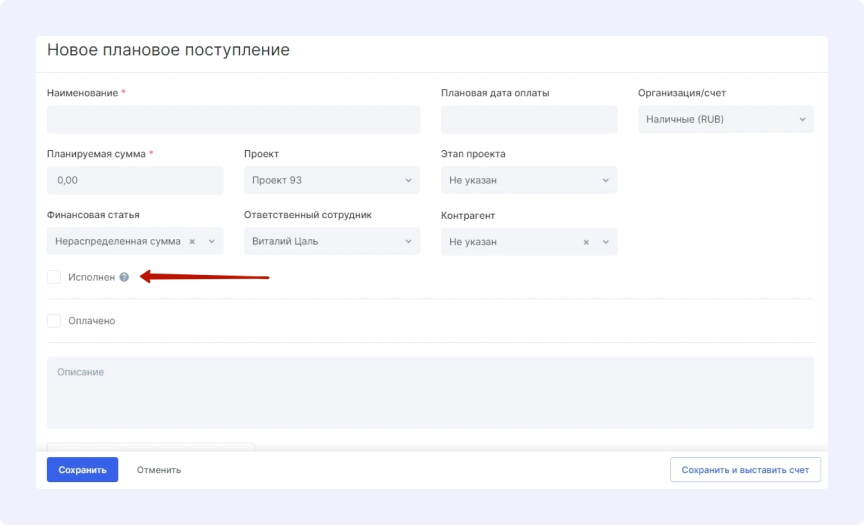Viewport: 864px width, 525px height.
Task: Click the chevron arrow in the Контрагент field
Action: point(605,242)
